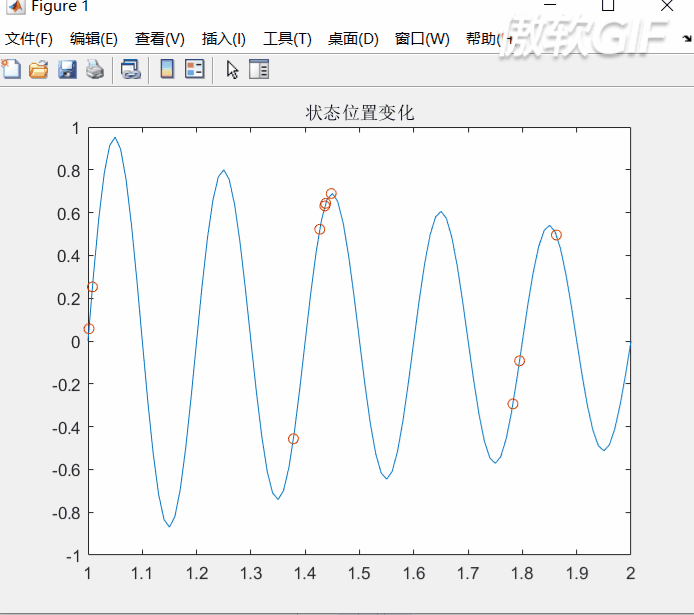Click the plot title 状态位置变化
Viewport: 694px width, 615px height.
coord(359,113)
